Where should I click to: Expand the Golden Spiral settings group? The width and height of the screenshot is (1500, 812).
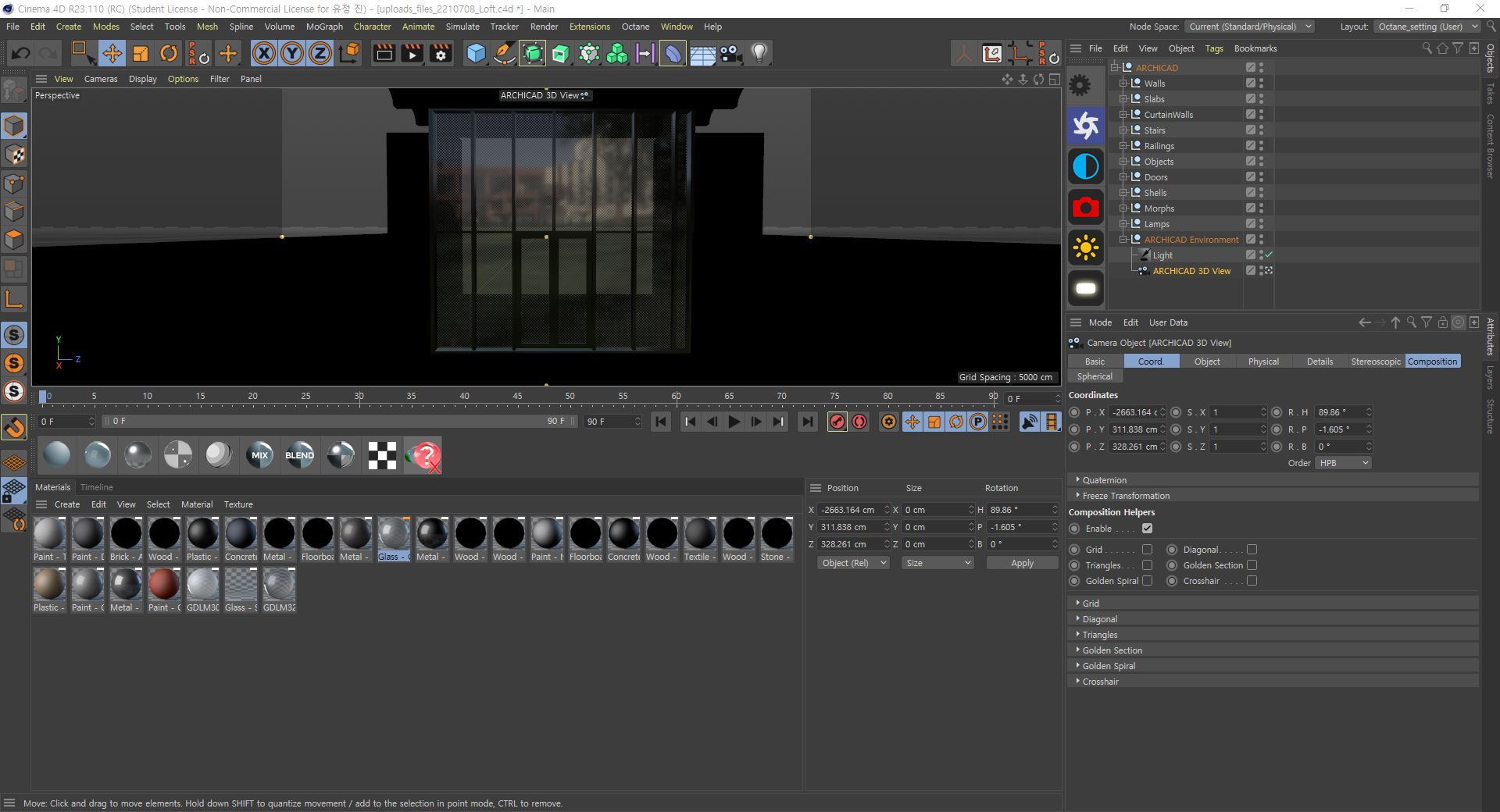click(1273, 666)
